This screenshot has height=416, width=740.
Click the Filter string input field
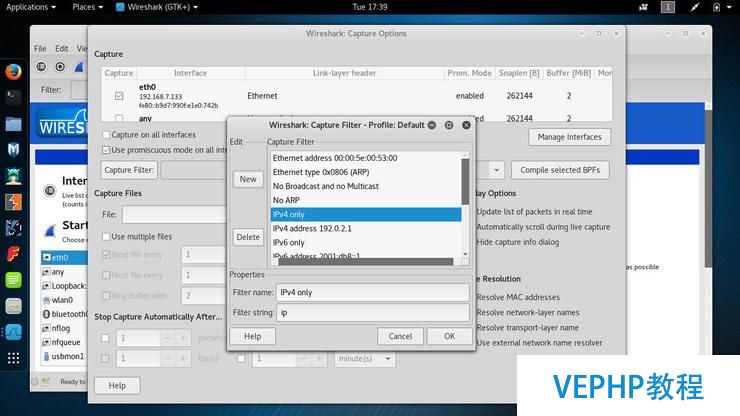[373, 313]
